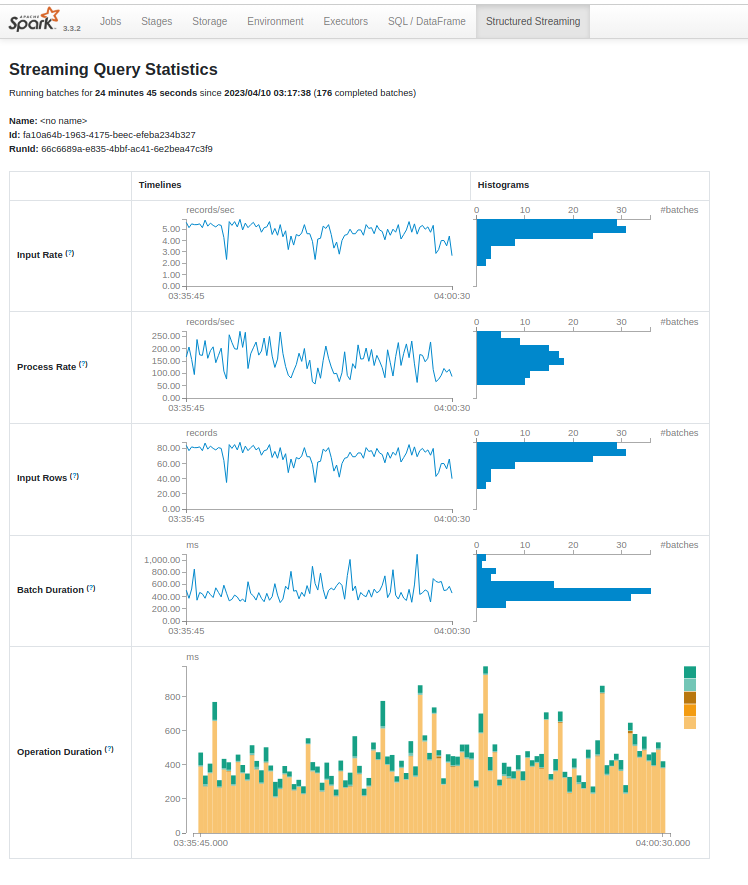Click the Operation Duration row label
748x885 pixels.
click(59, 752)
